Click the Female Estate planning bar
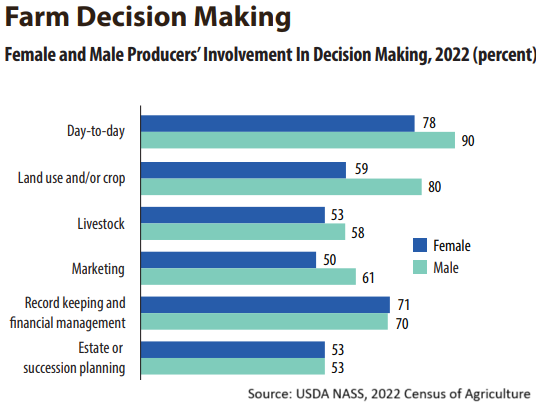538x405 pixels. 233,350
